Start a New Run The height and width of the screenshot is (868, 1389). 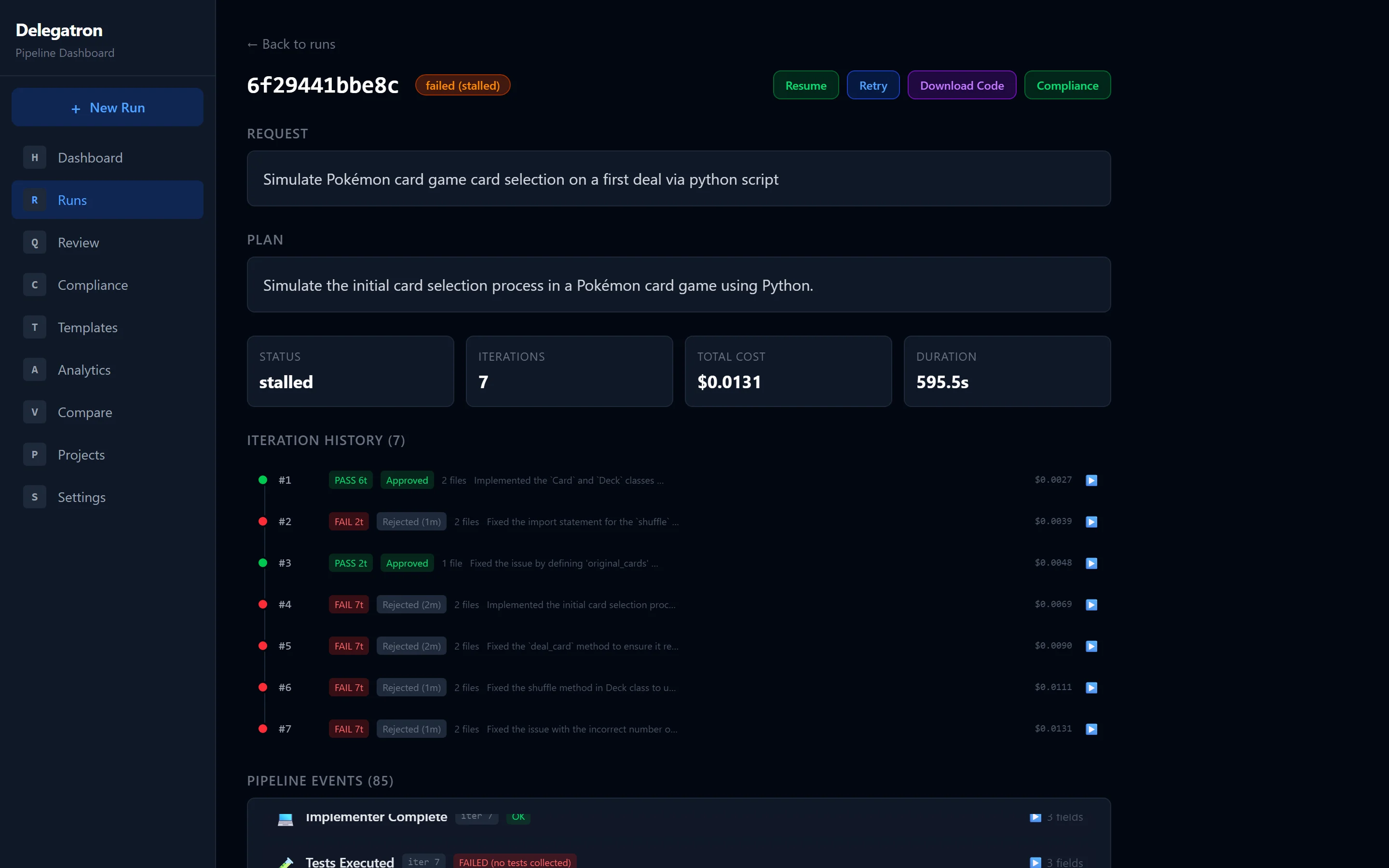[x=108, y=108]
